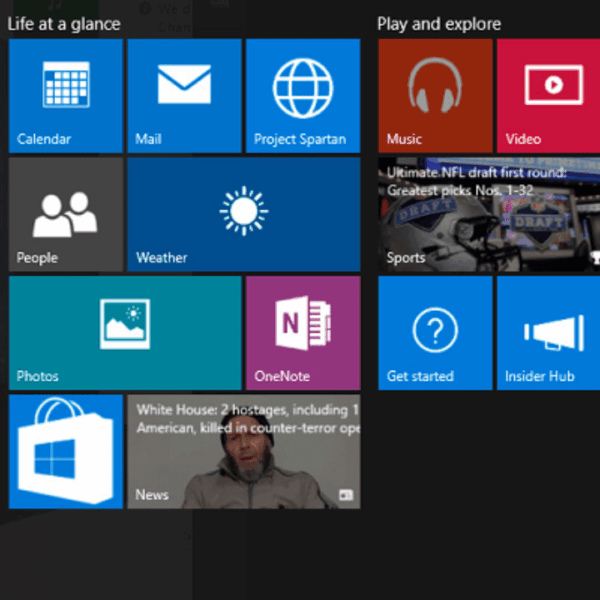Open the Video tile
This screenshot has width=600, height=600.
click(548, 96)
